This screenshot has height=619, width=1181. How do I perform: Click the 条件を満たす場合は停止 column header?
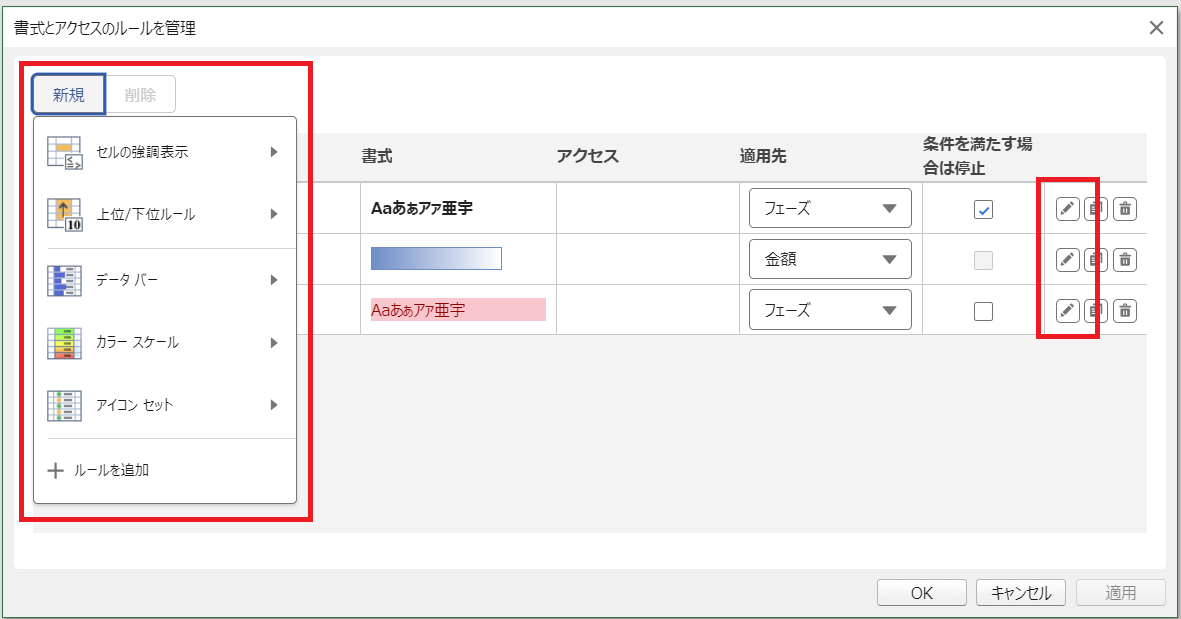(x=978, y=156)
